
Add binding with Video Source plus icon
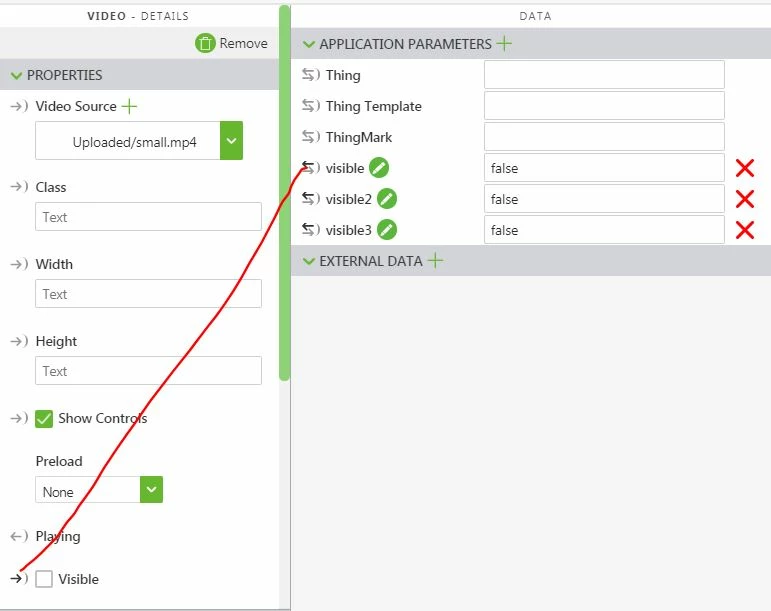pos(129,106)
